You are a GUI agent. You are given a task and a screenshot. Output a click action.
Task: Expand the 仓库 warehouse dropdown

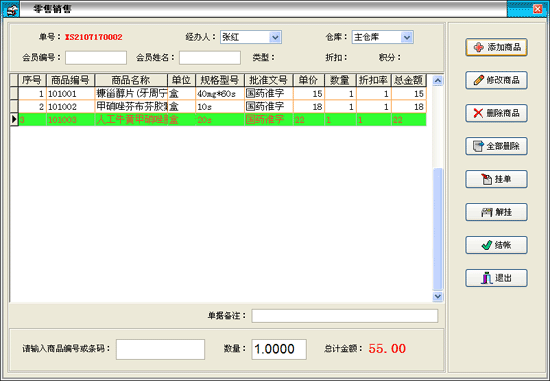coord(407,37)
